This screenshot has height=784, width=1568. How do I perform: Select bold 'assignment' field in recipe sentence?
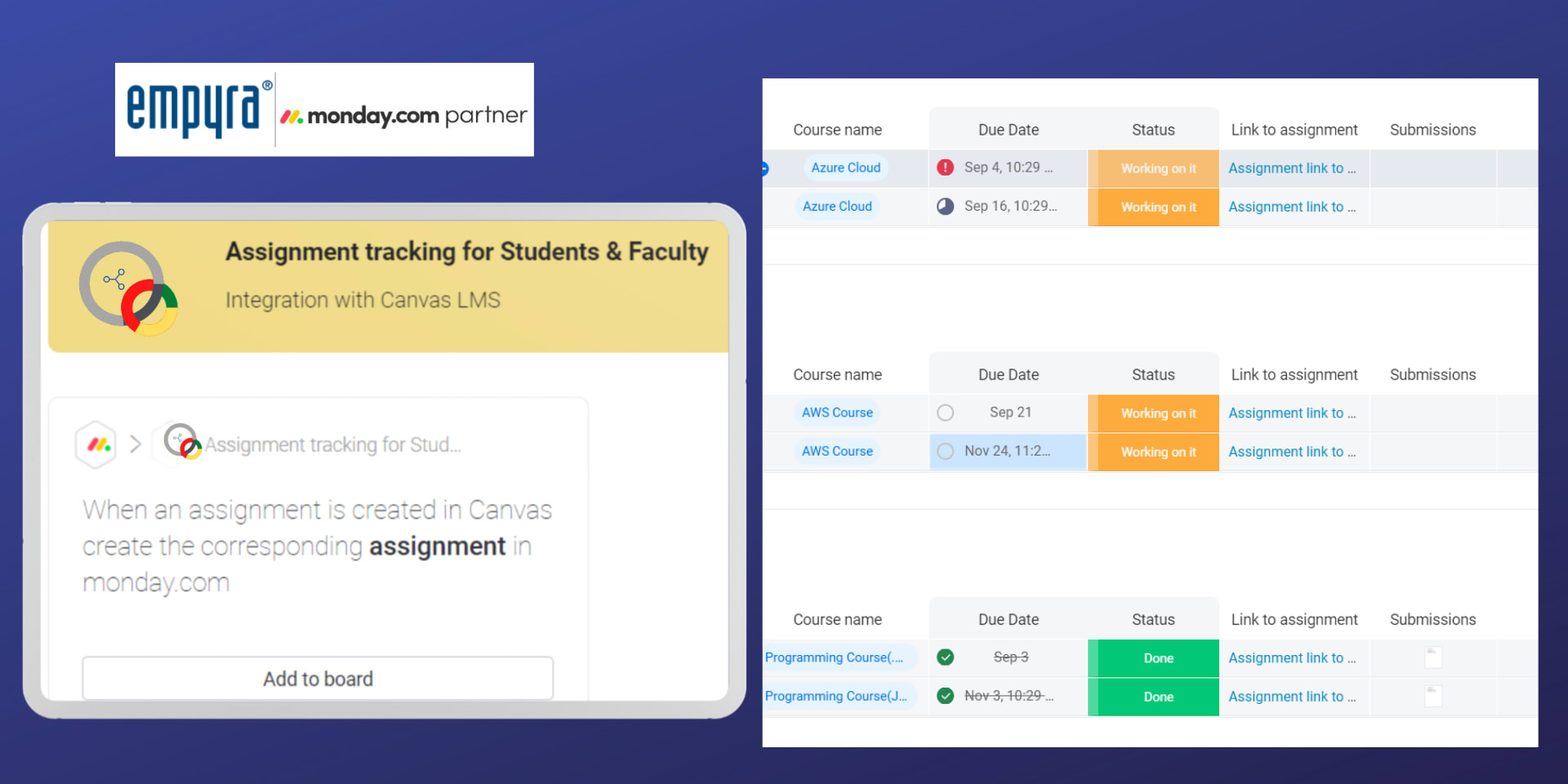pyautogui.click(x=438, y=546)
